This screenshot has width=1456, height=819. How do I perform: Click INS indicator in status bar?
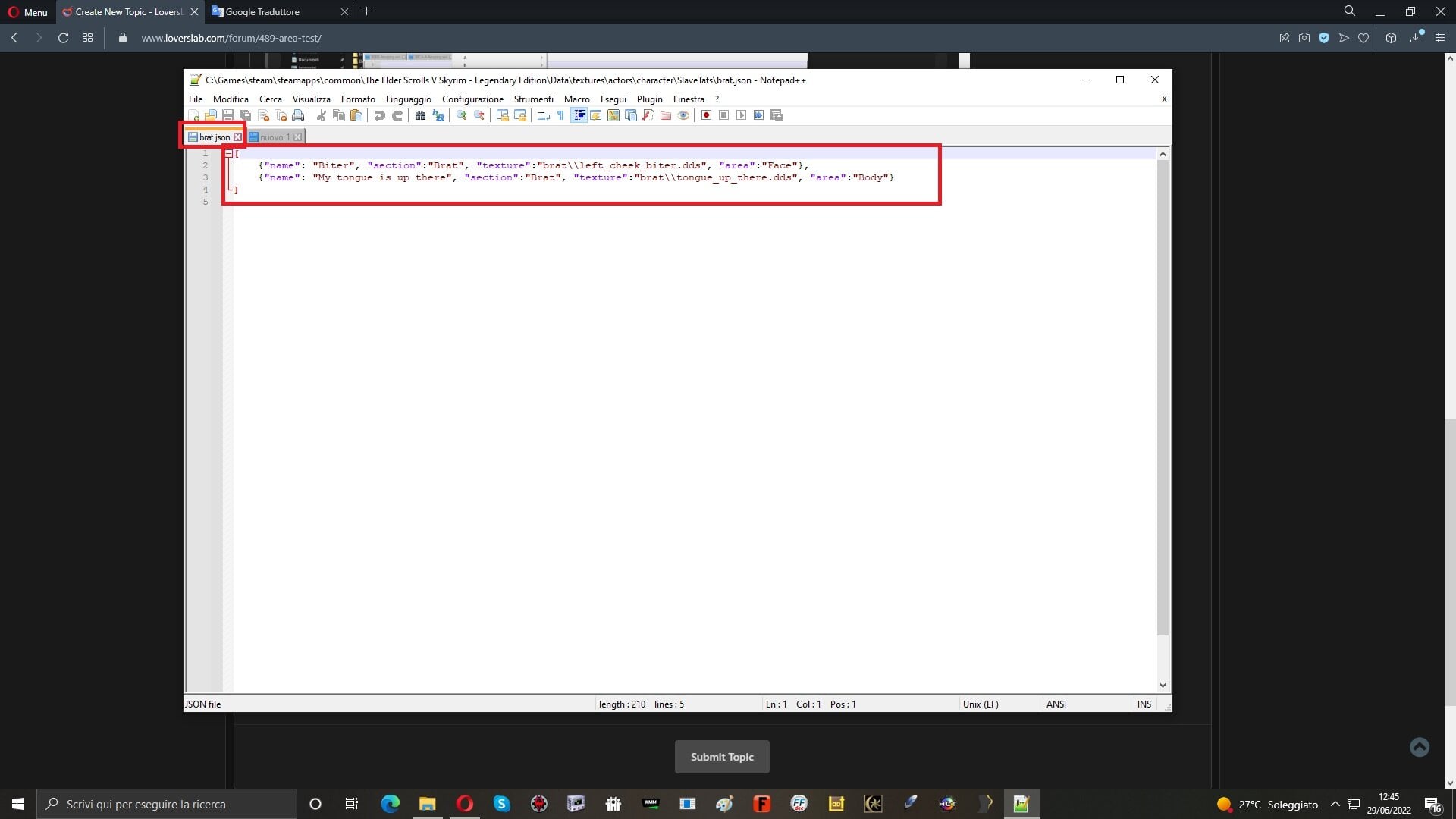tap(1144, 704)
